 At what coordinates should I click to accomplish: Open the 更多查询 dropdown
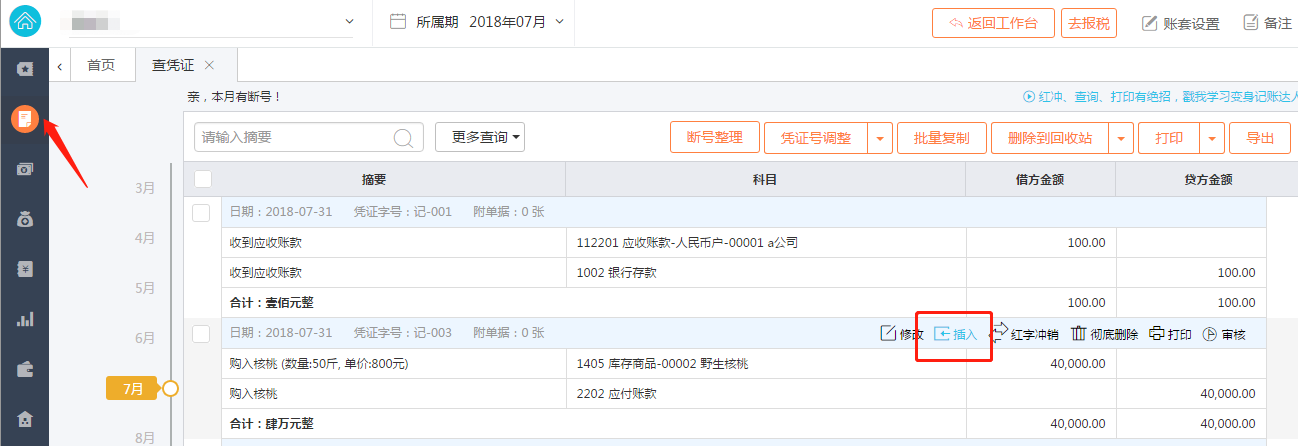480,137
